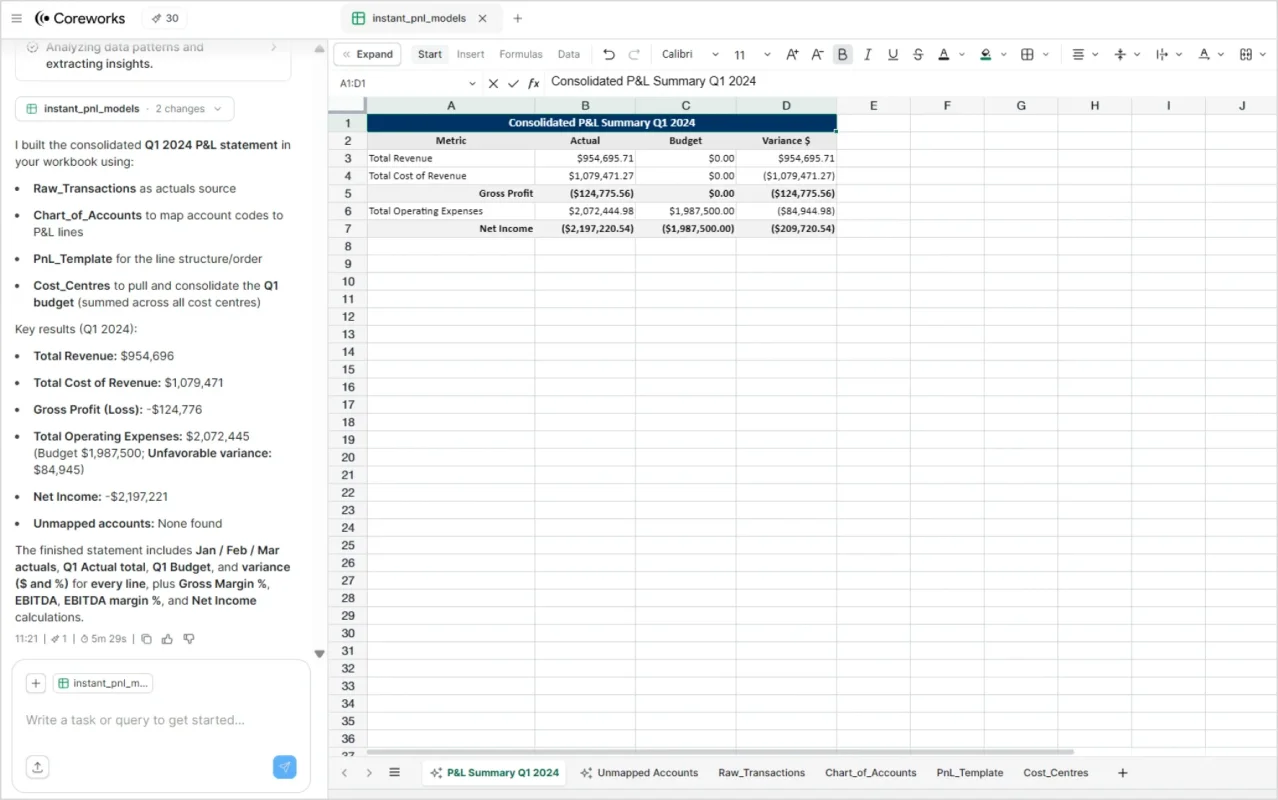Click the thumbs up feedback icon
1278x800 pixels.
tap(168, 638)
